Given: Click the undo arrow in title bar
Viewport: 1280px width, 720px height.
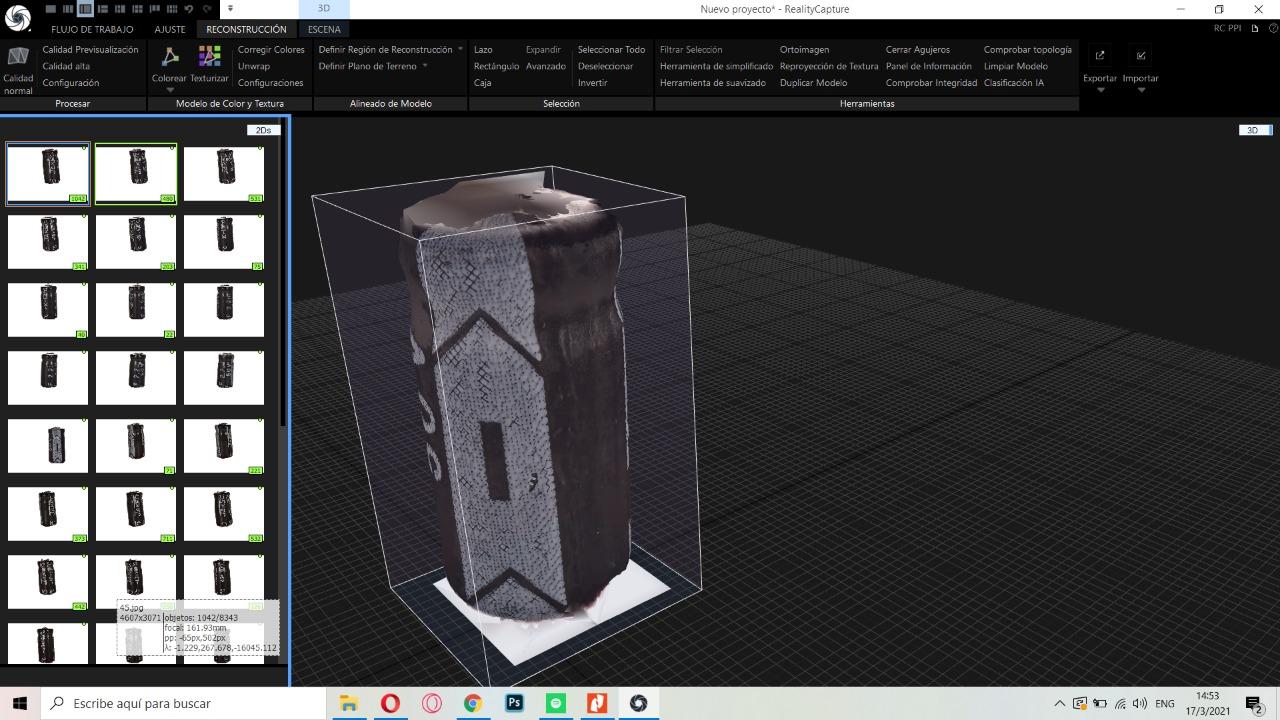Looking at the screenshot, I should [188, 9].
